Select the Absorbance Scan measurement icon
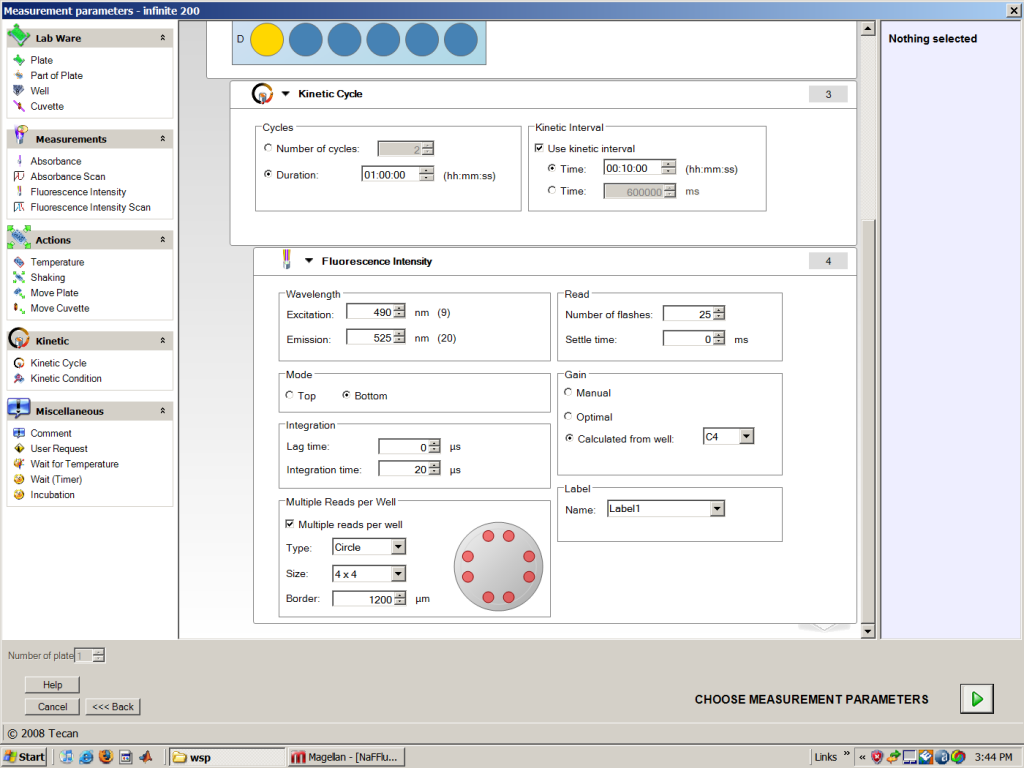Image resolution: width=1024 pixels, height=768 pixels. click(x=19, y=176)
